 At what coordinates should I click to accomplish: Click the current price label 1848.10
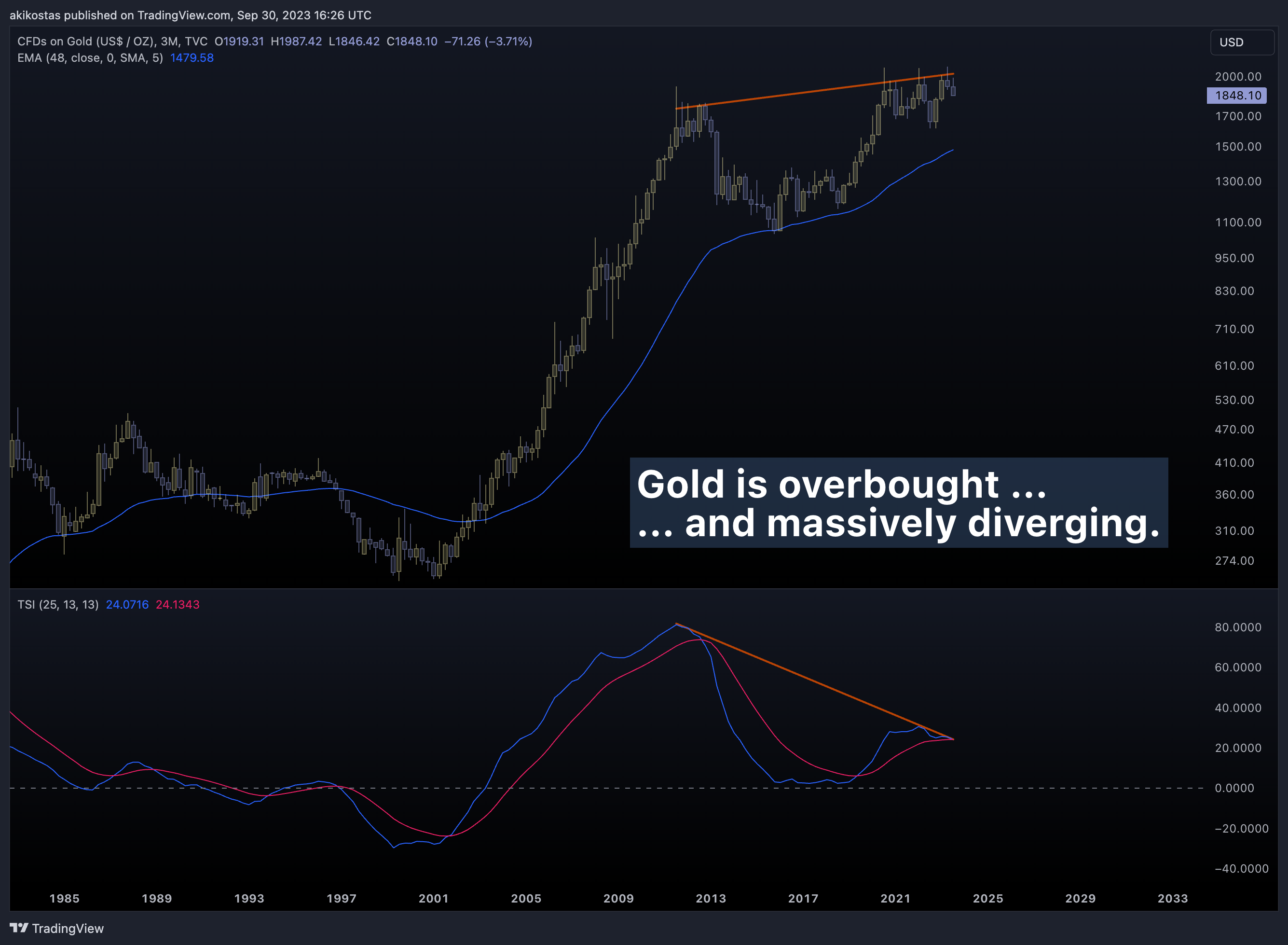coord(1236,96)
